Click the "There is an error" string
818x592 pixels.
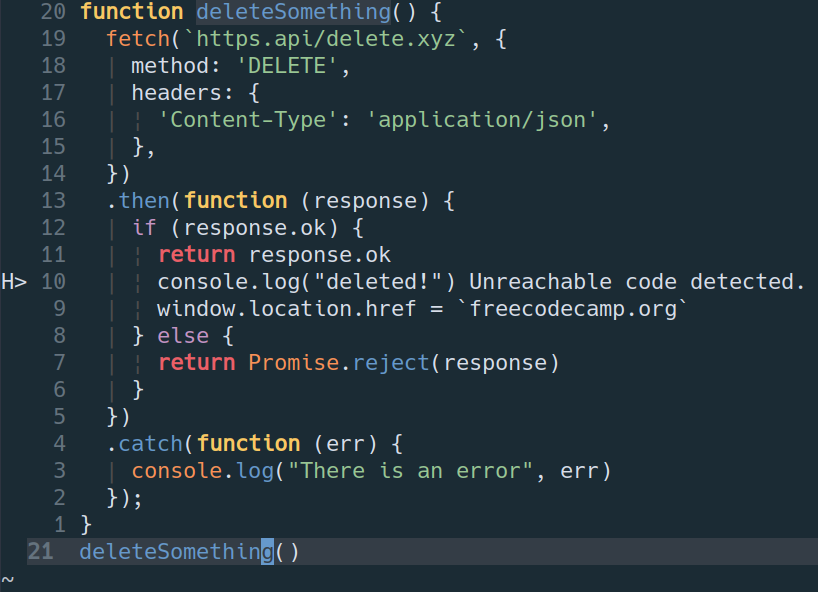[410, 470]
